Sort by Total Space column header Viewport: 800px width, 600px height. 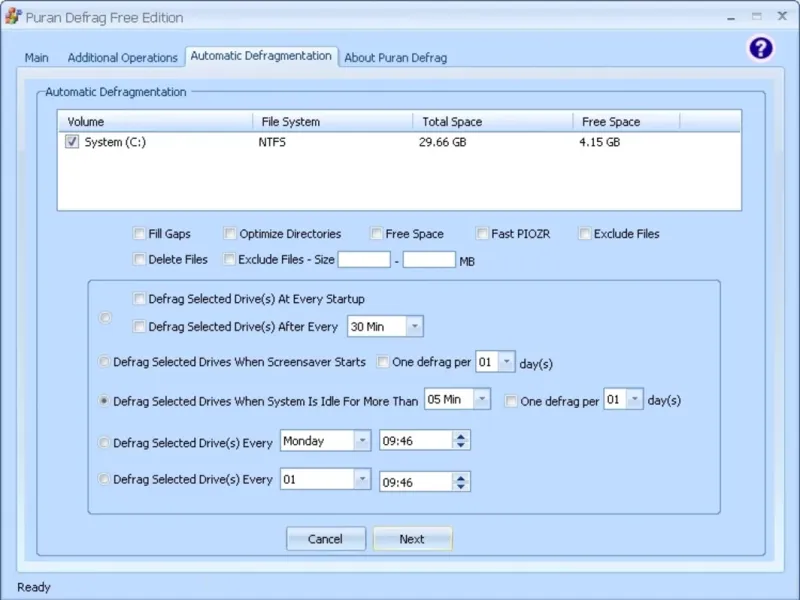(x=492, y=121)
